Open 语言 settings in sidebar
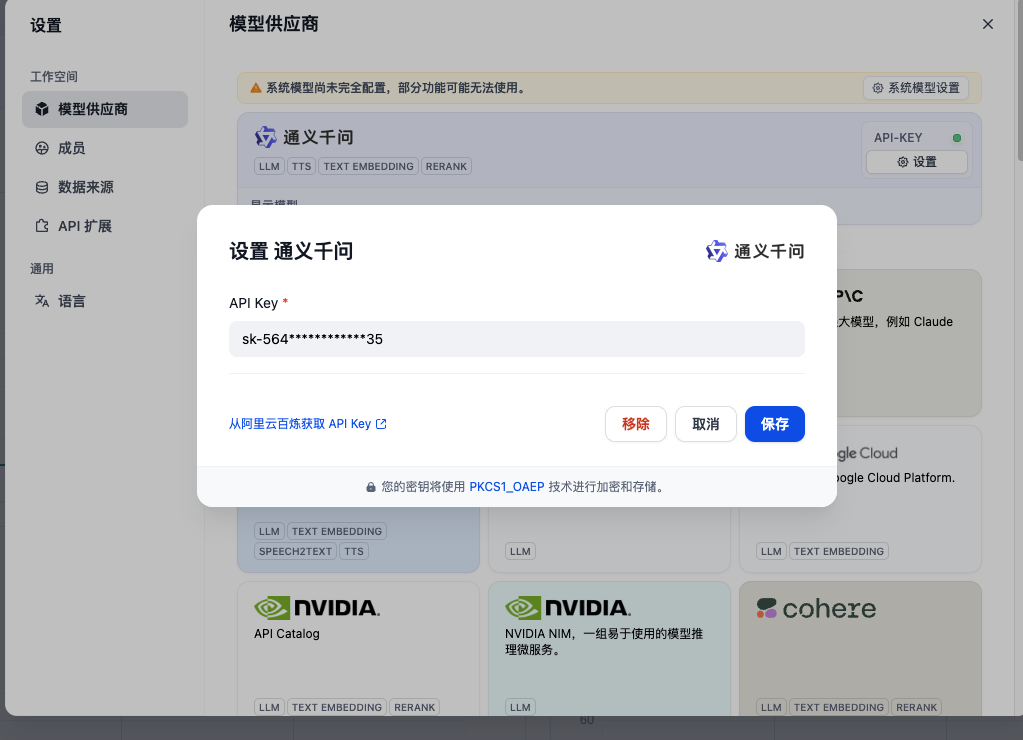1023x740 pixels. coord(105,301)
